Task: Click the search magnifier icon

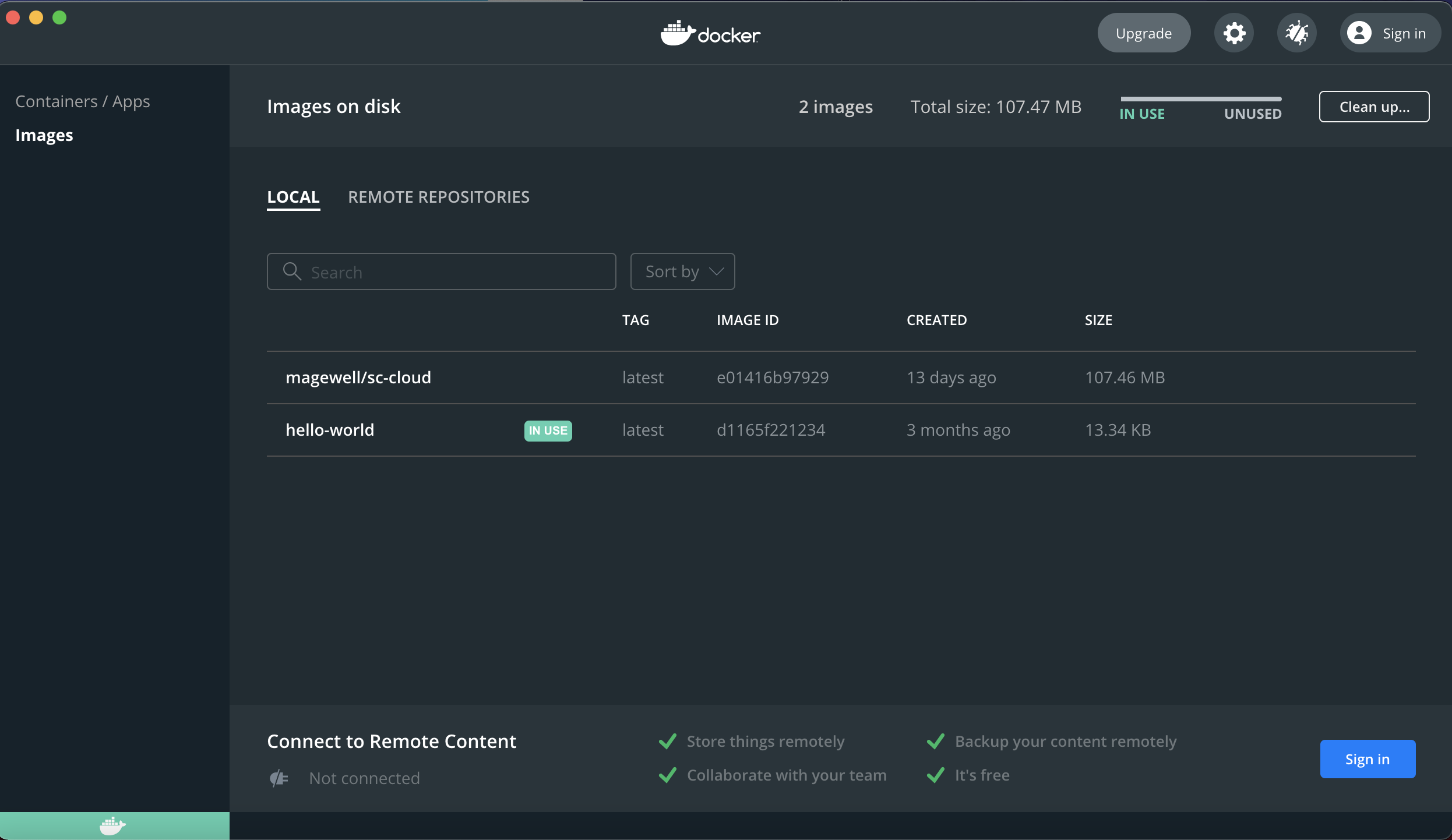Action: click(x=291, y=271)
